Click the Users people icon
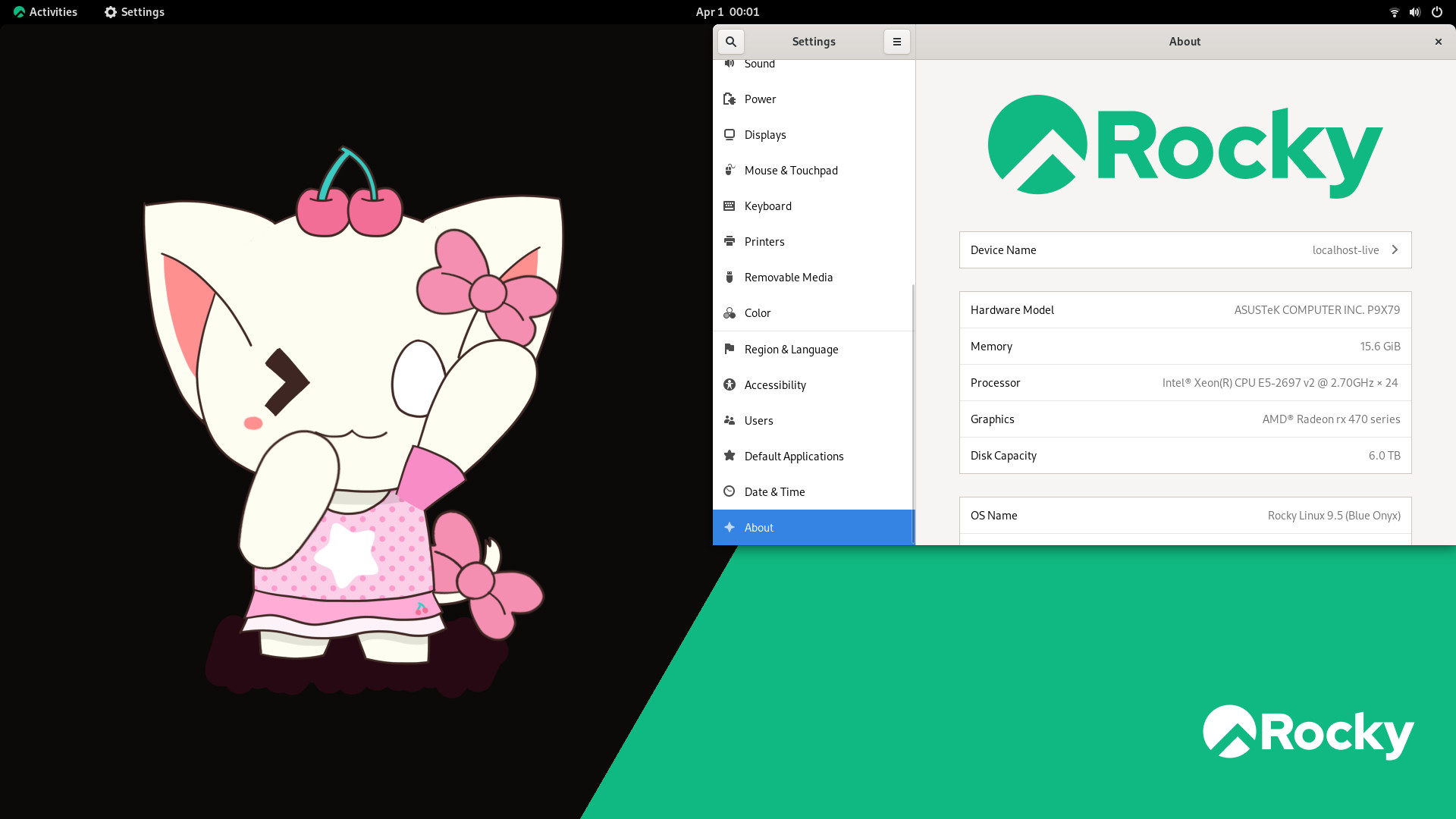The width and height of the screenshot is (1456, 819). click(730, 420)
